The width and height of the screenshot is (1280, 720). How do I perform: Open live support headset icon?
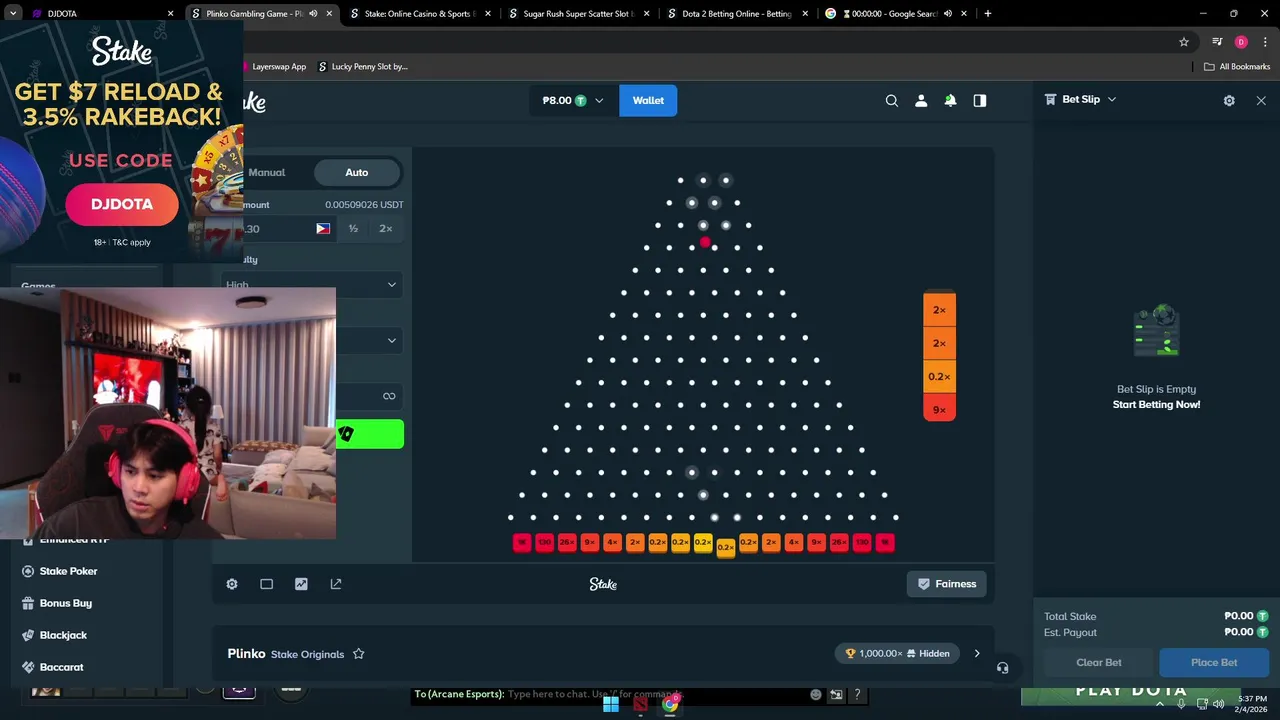point(1002,668)
